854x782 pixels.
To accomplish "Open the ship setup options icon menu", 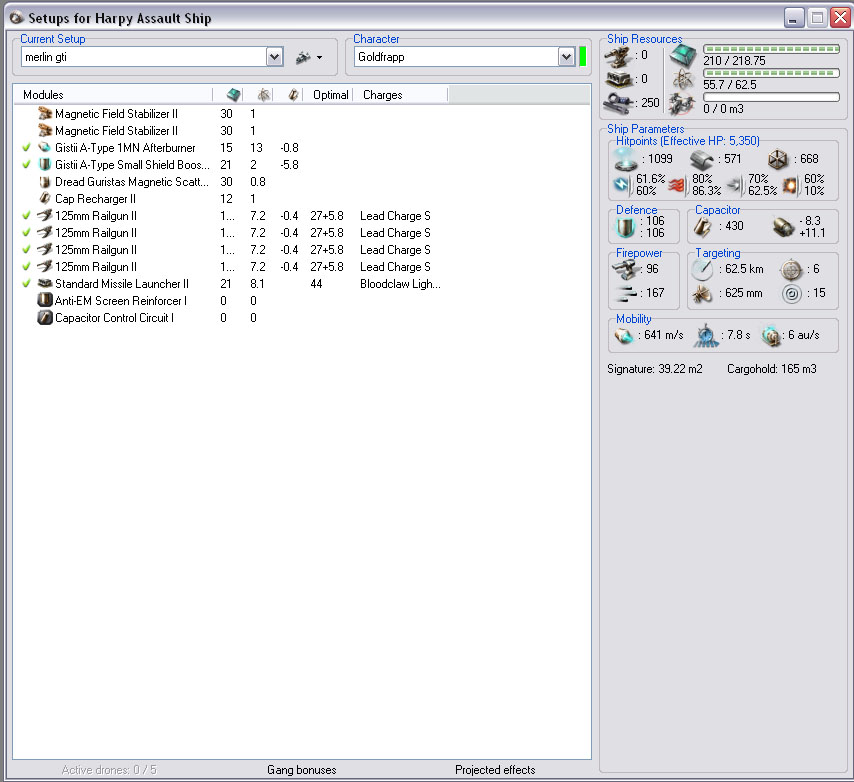I will click(x=309, y=57).
